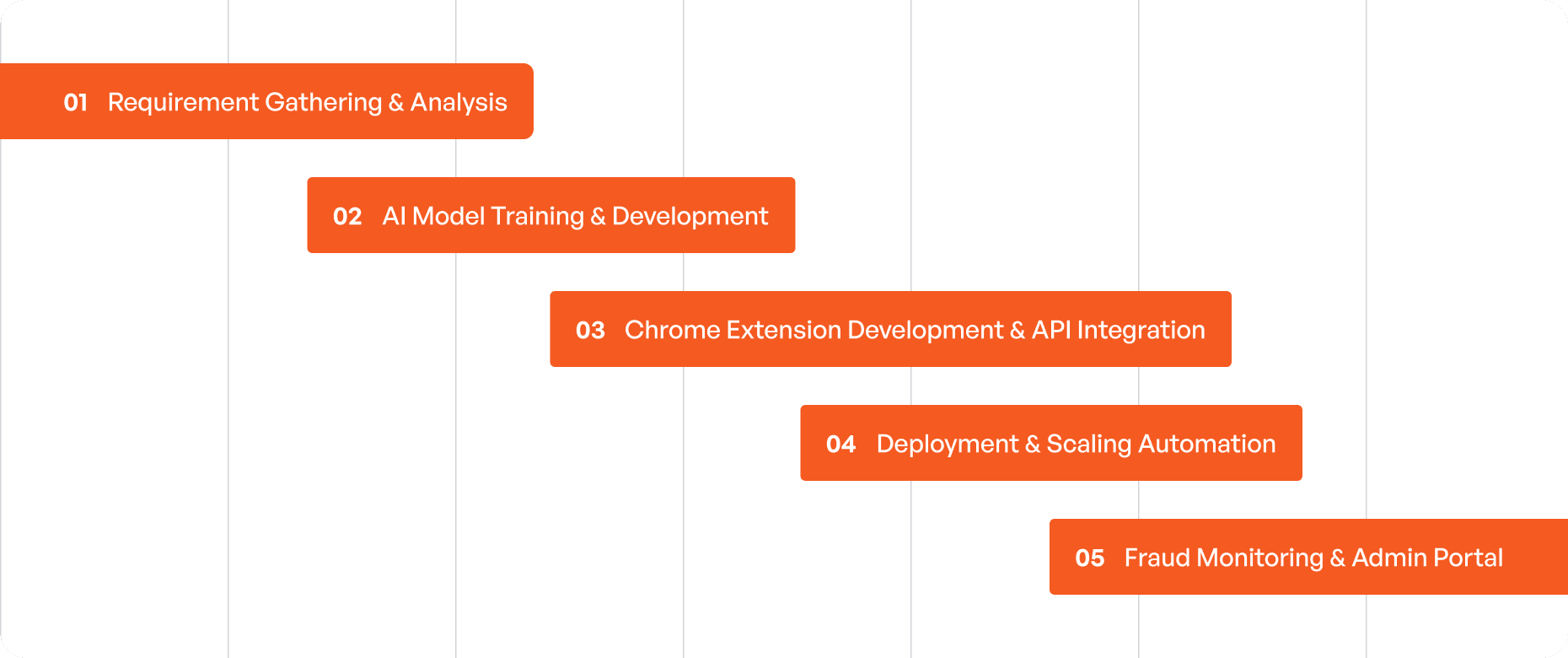Click the word "Deployment" in the fourth bar

pos(948,444)
